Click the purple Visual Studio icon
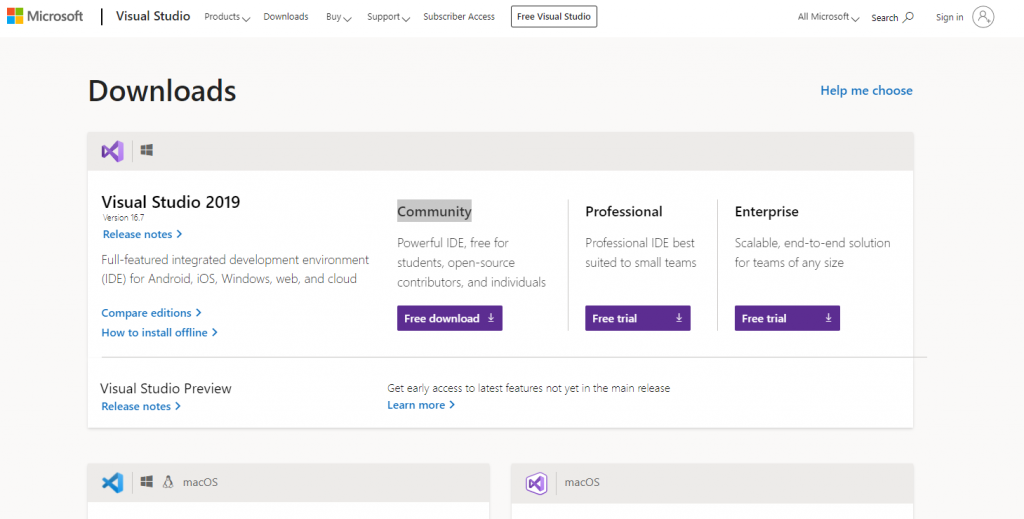 112,151
